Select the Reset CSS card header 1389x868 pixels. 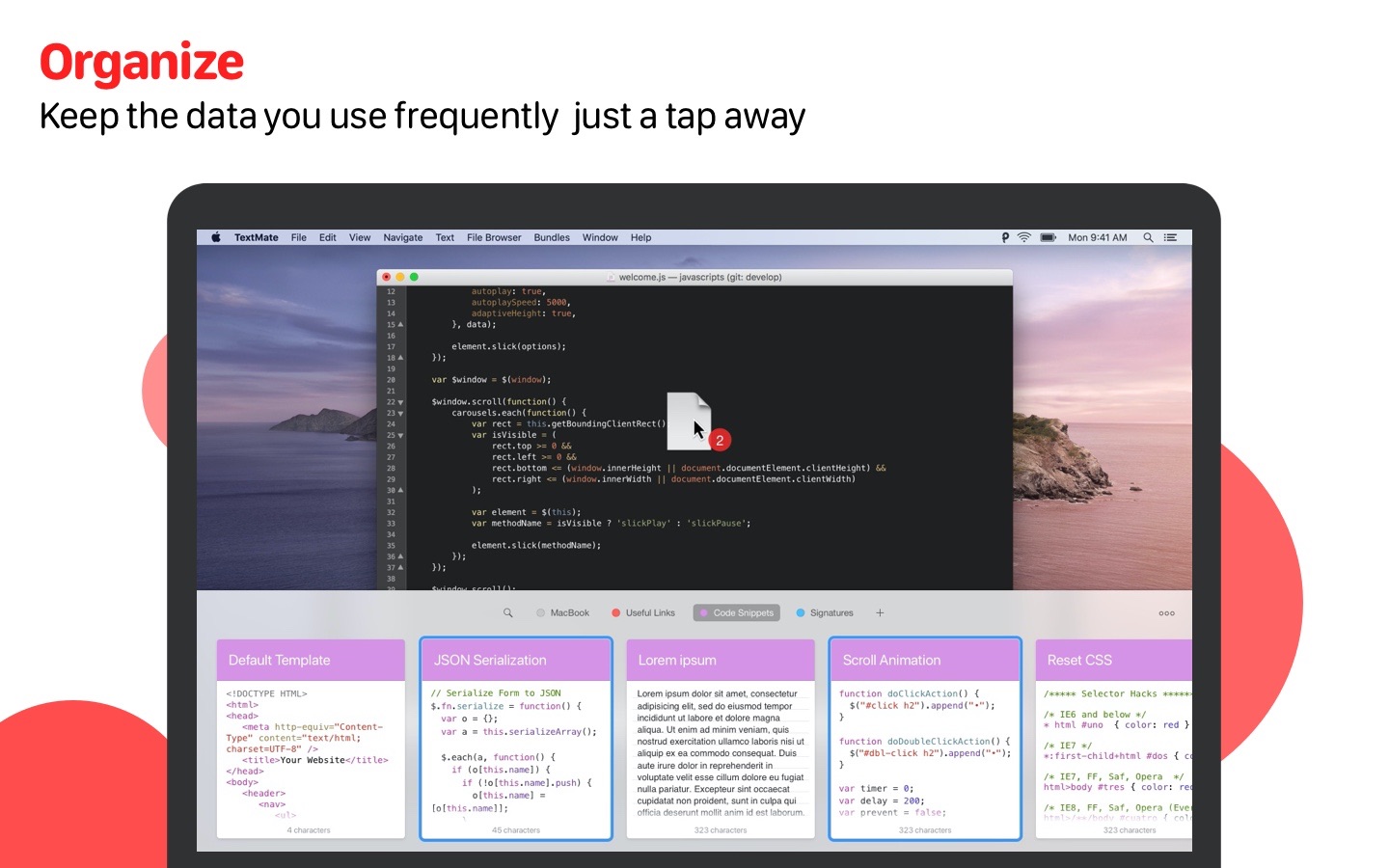click(x=1114, y=660)
